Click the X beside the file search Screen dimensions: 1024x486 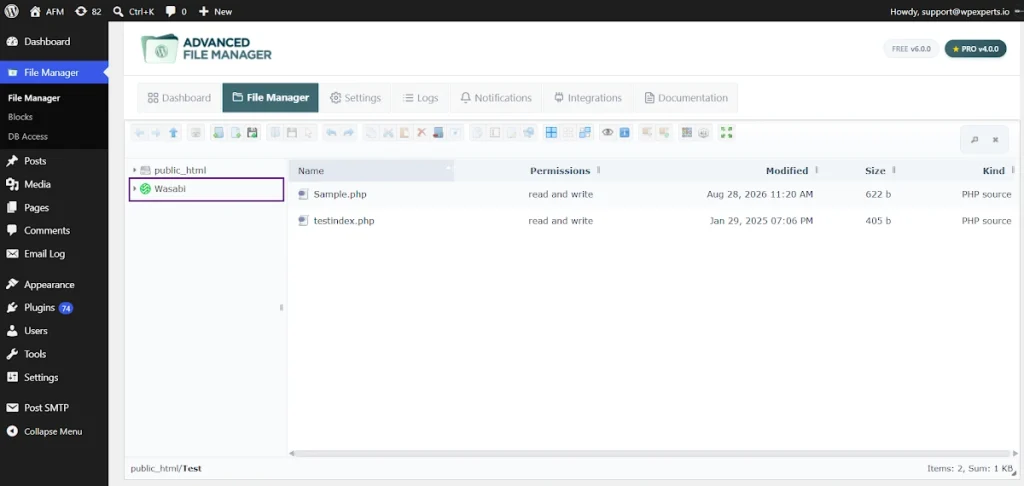995,140
